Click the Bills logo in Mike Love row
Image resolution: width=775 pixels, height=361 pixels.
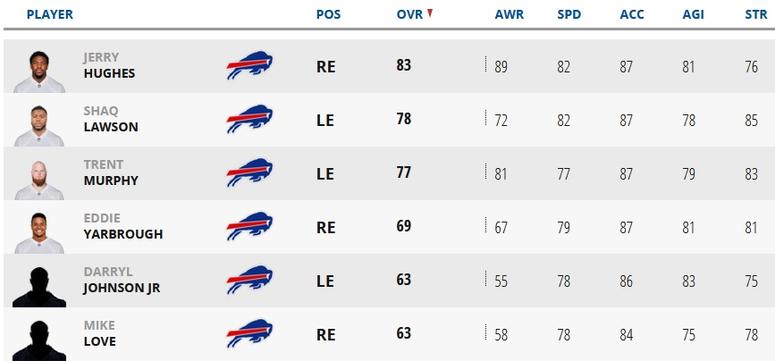click(250, 334)
